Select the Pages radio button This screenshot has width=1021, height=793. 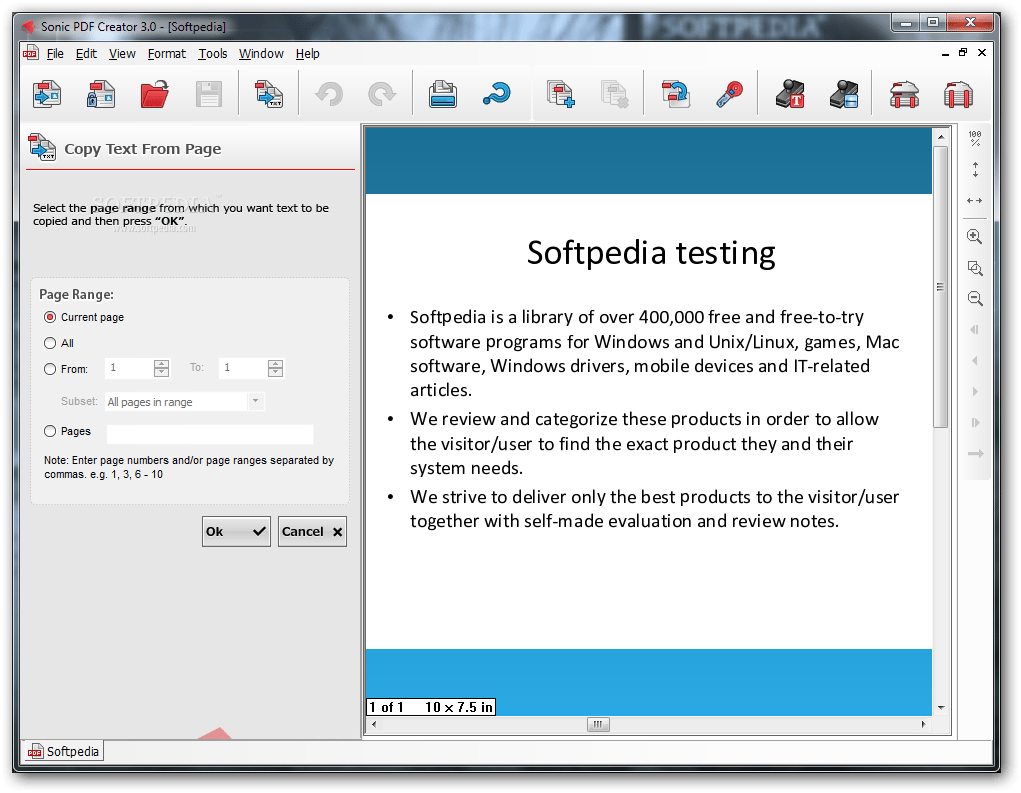click(50, 431)
